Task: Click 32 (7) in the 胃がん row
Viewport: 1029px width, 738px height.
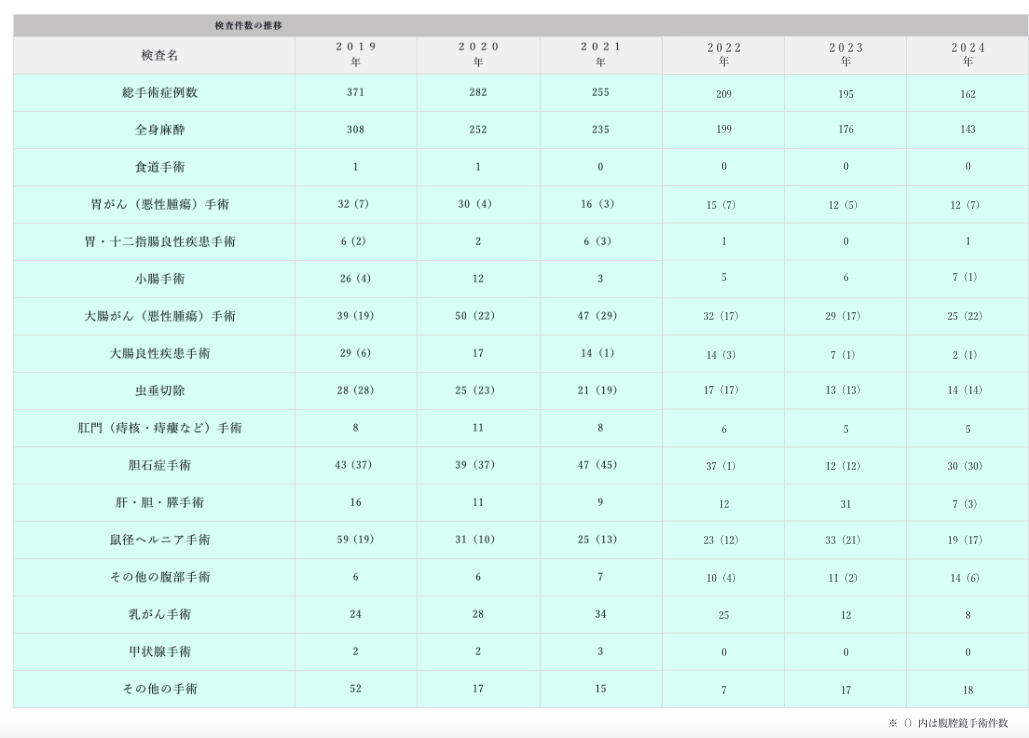Action: [x=353, y=204]
